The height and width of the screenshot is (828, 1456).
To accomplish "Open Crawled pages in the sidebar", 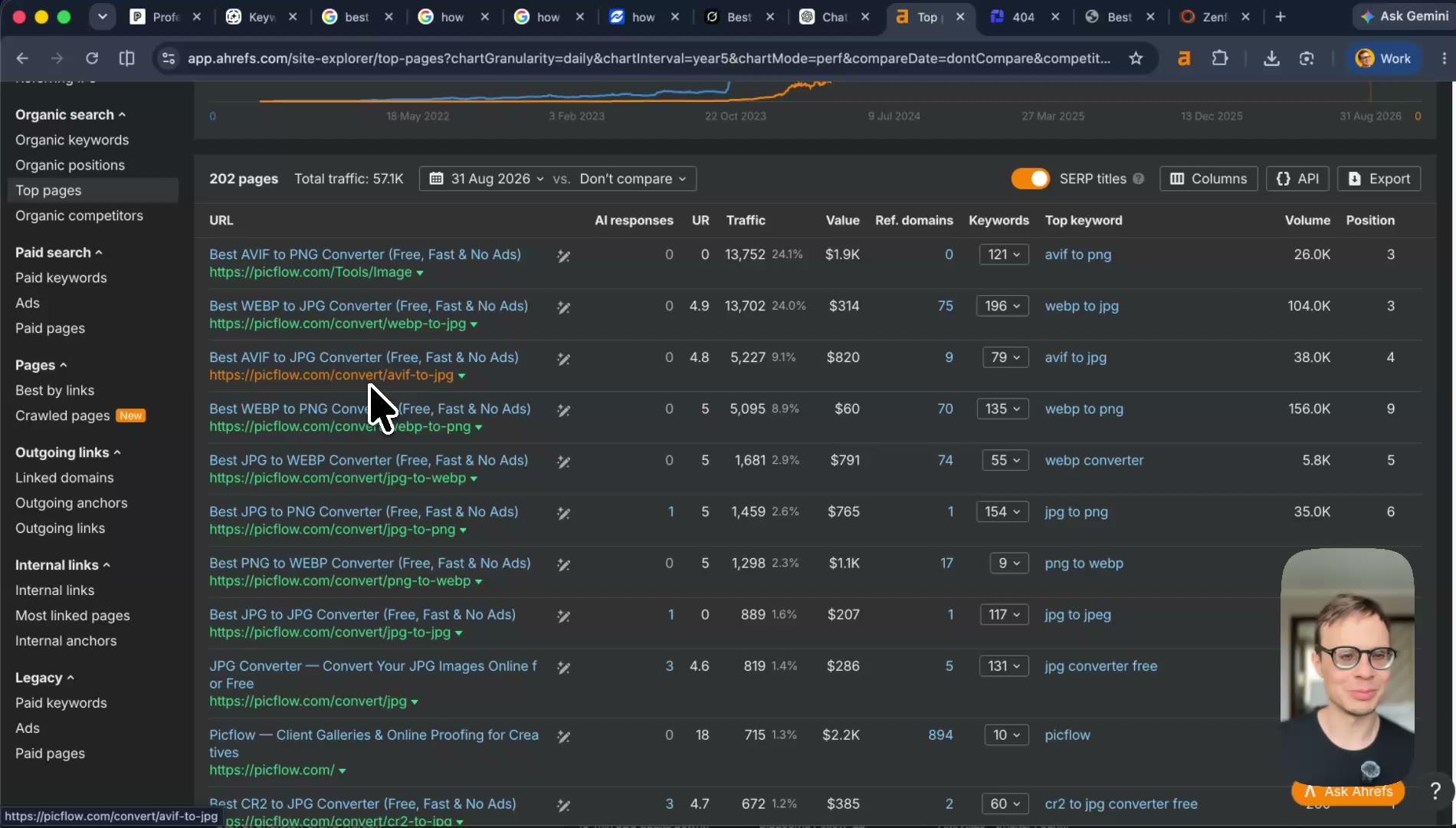I will [63, 416].
